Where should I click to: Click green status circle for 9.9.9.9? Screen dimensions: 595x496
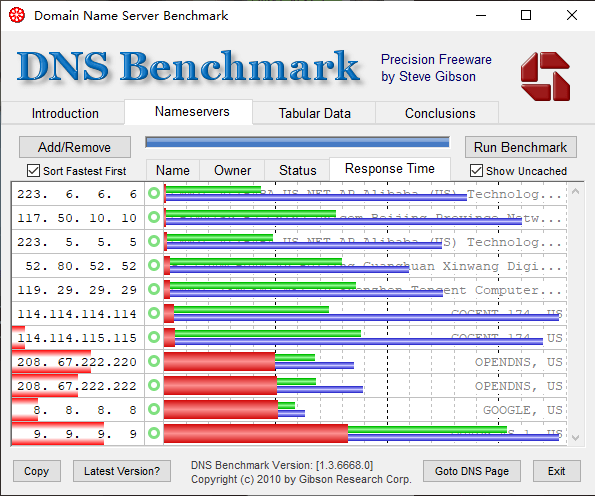coord(154,433)
